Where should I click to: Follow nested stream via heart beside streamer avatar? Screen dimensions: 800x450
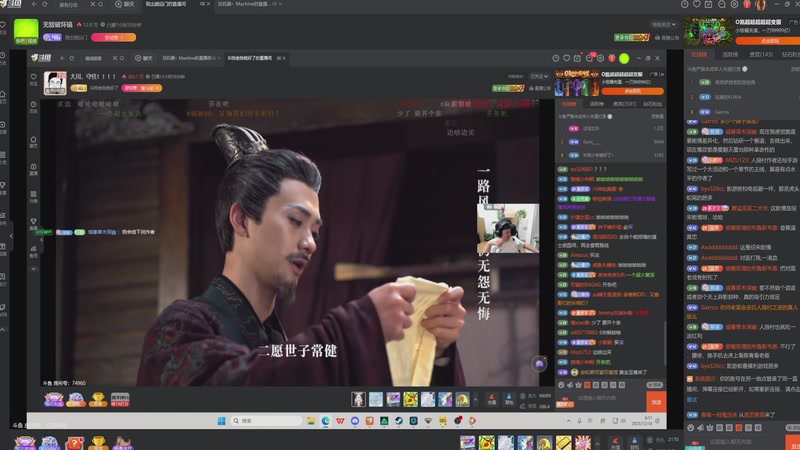(x=33, y=77)
